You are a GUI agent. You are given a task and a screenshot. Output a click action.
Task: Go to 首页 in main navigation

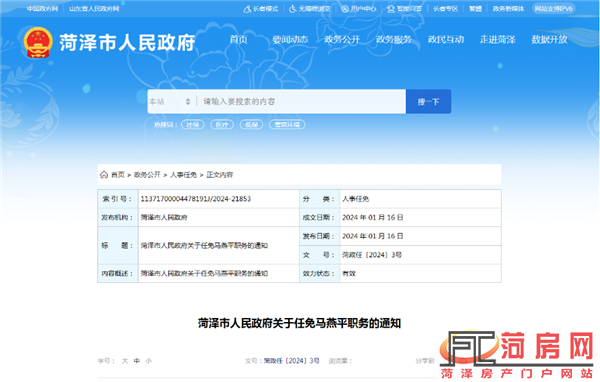point(238,39)
